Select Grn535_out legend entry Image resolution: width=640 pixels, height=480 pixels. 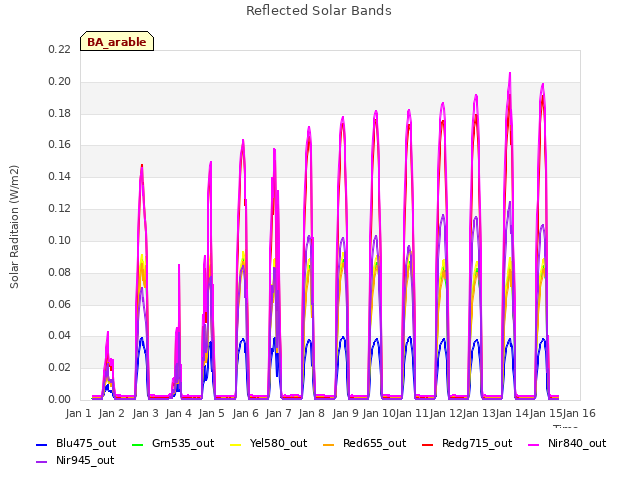pos(173,443)
